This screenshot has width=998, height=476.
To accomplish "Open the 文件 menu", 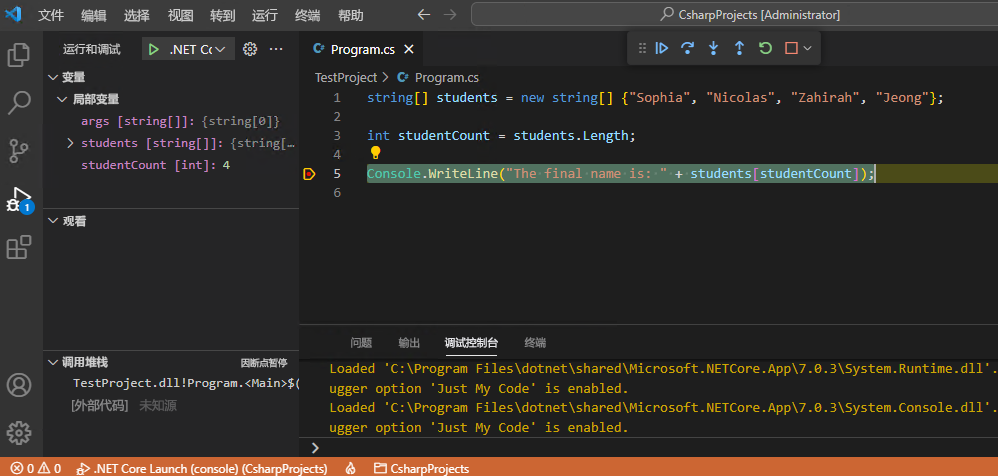I will (x=51, y=15).
